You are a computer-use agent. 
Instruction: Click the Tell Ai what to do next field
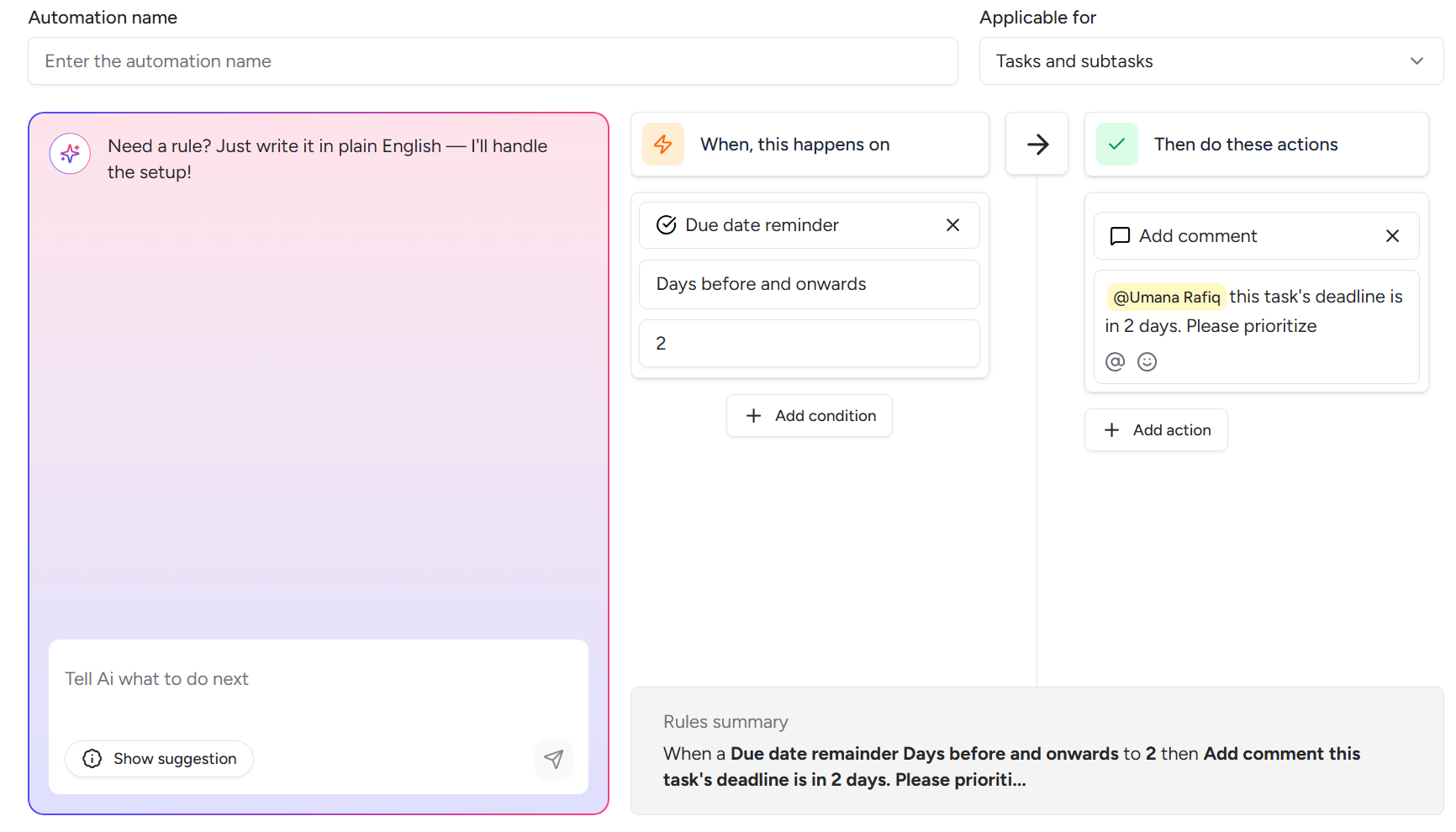click(318, 679)
